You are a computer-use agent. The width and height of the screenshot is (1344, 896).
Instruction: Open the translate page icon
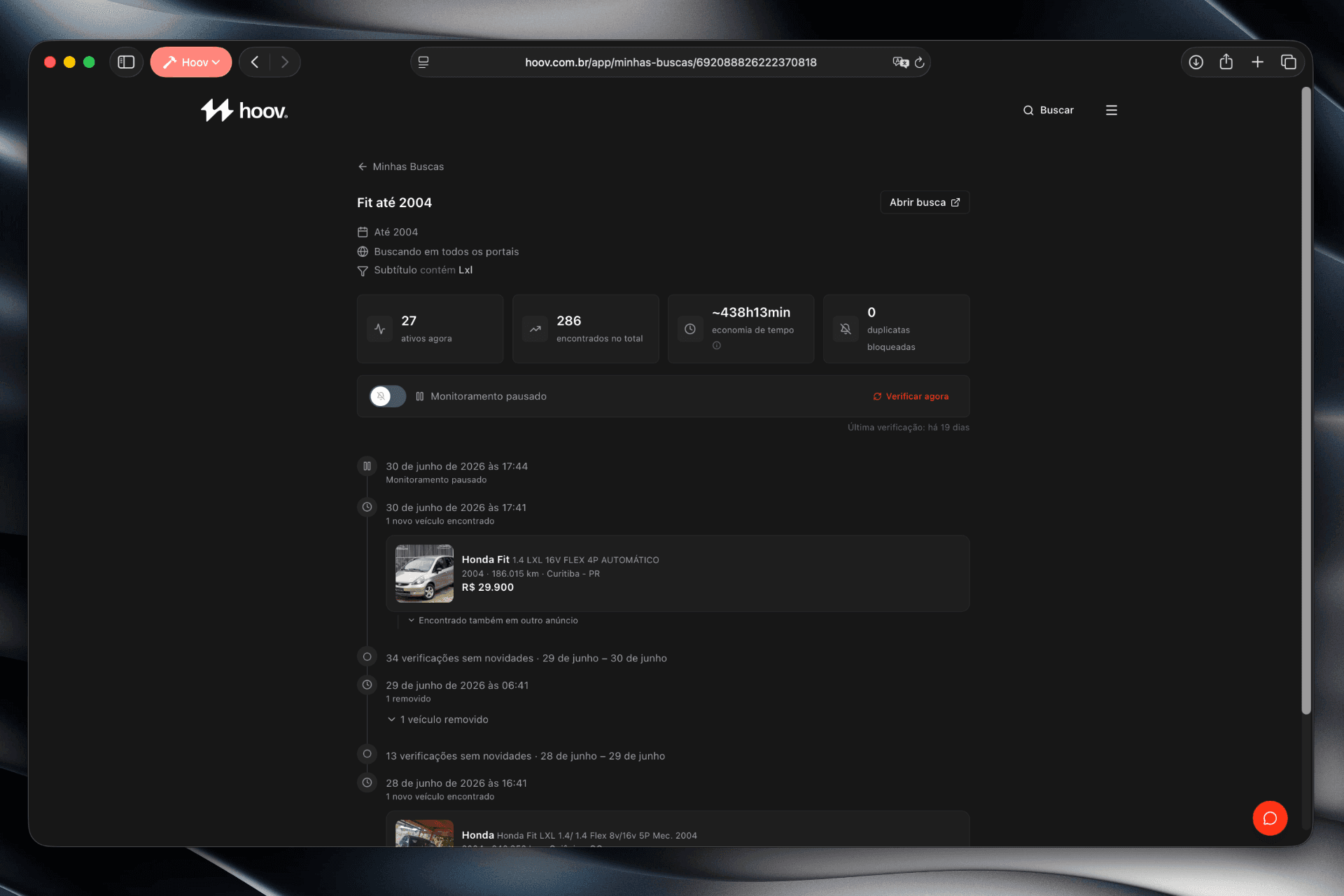tap(900, 62)
